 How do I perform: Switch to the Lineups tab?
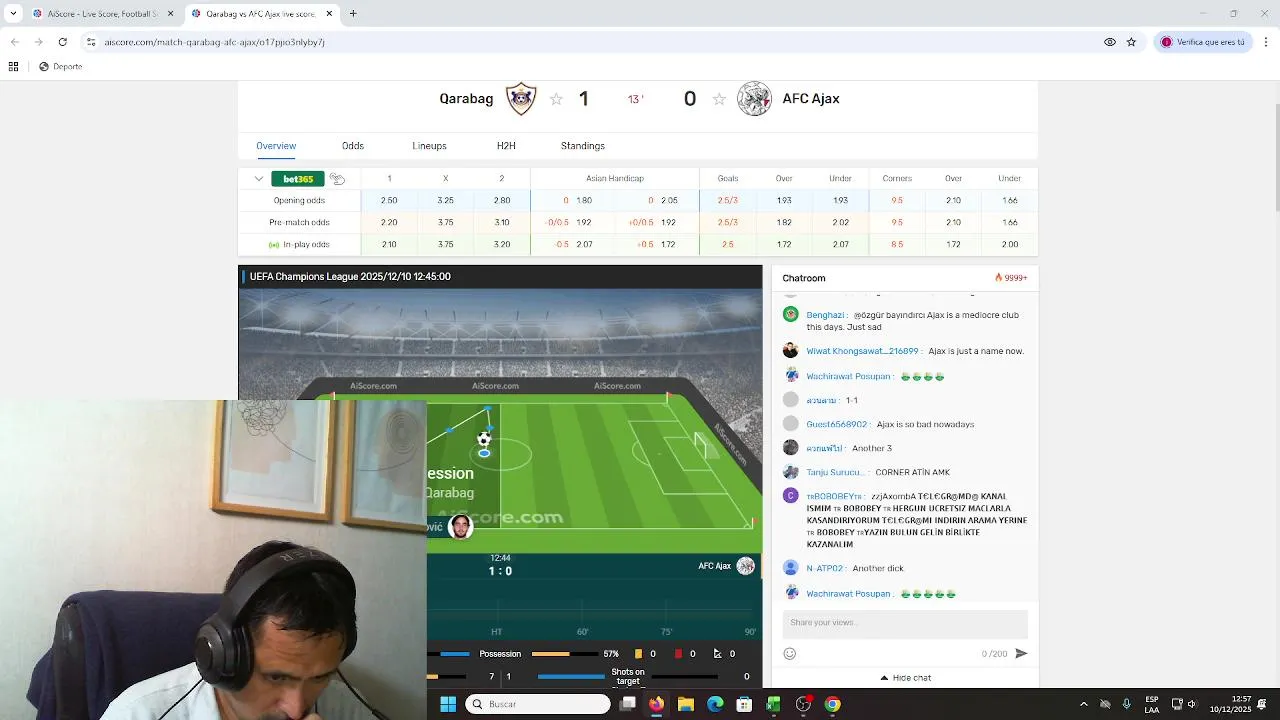click(429, 146)
